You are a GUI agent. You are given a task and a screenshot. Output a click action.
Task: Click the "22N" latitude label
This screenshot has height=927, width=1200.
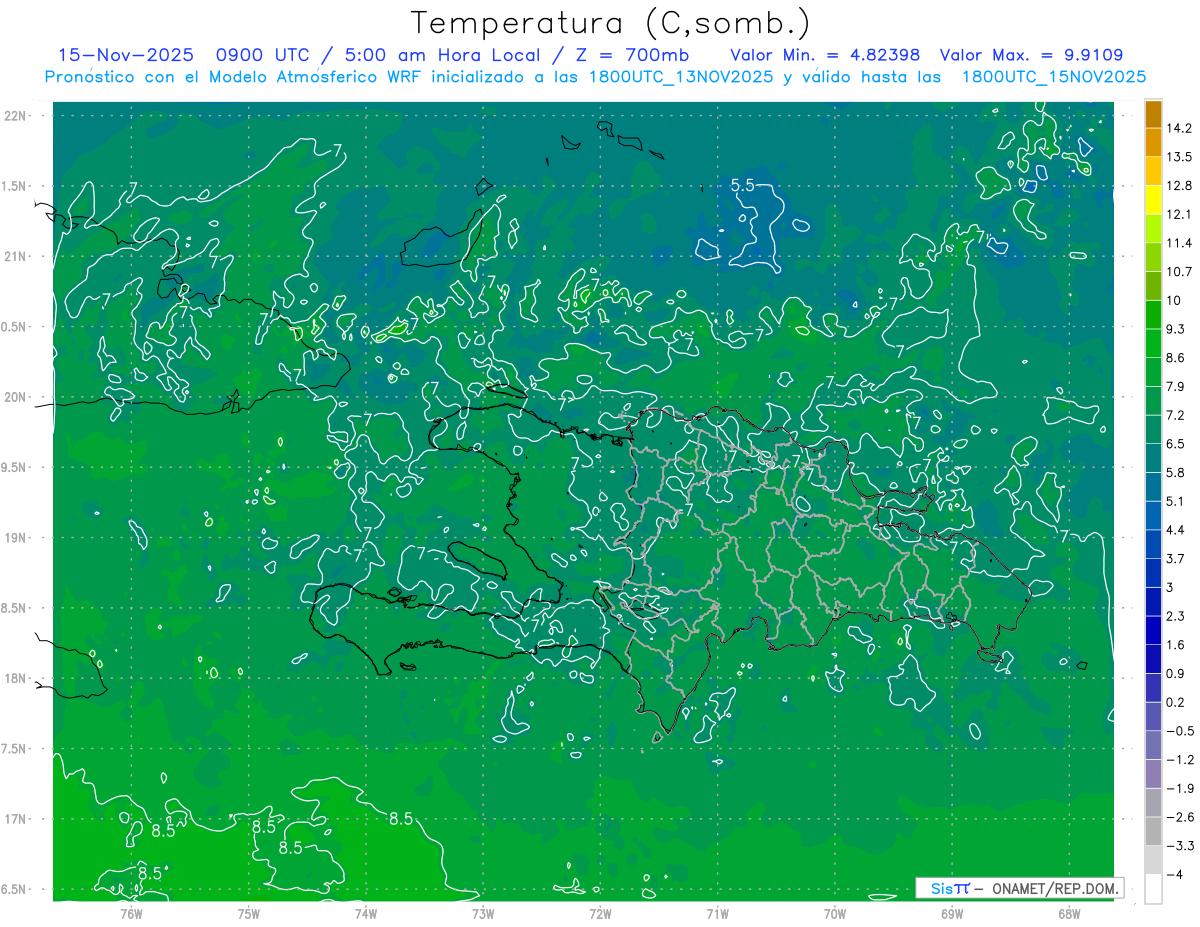[x=17, y=116]
